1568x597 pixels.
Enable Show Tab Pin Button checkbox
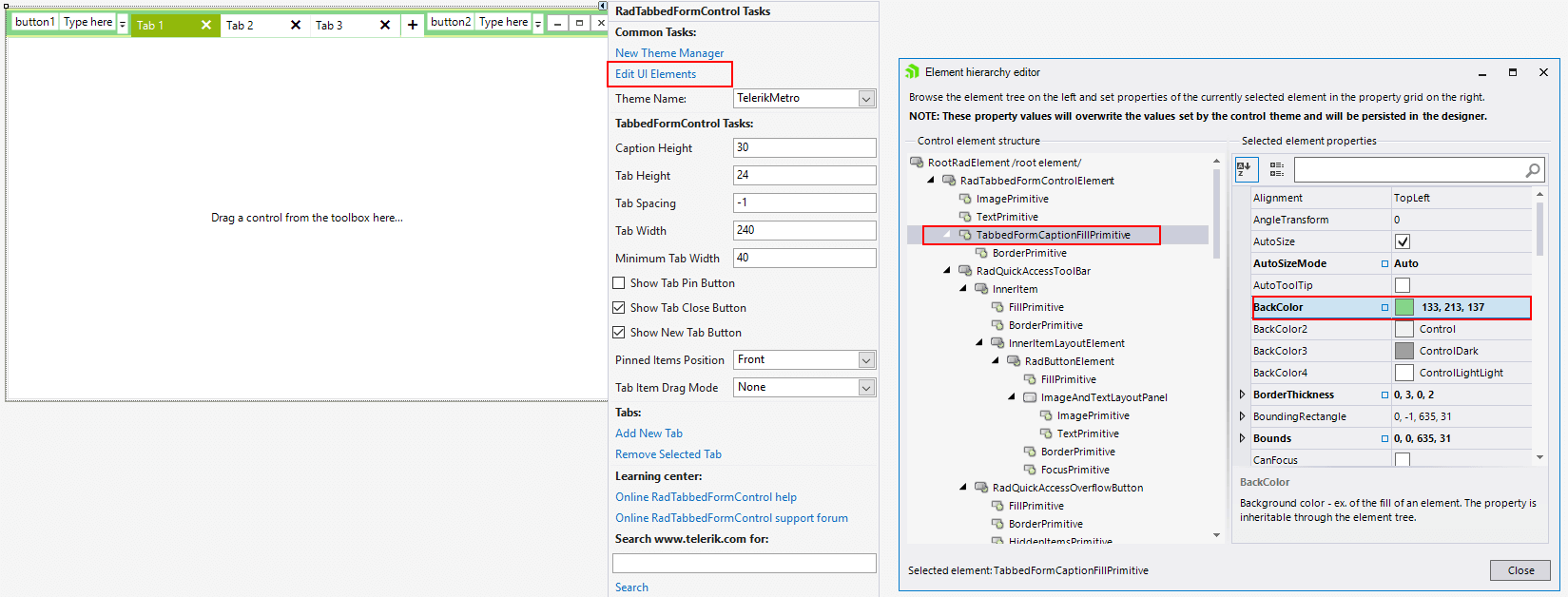619,283
